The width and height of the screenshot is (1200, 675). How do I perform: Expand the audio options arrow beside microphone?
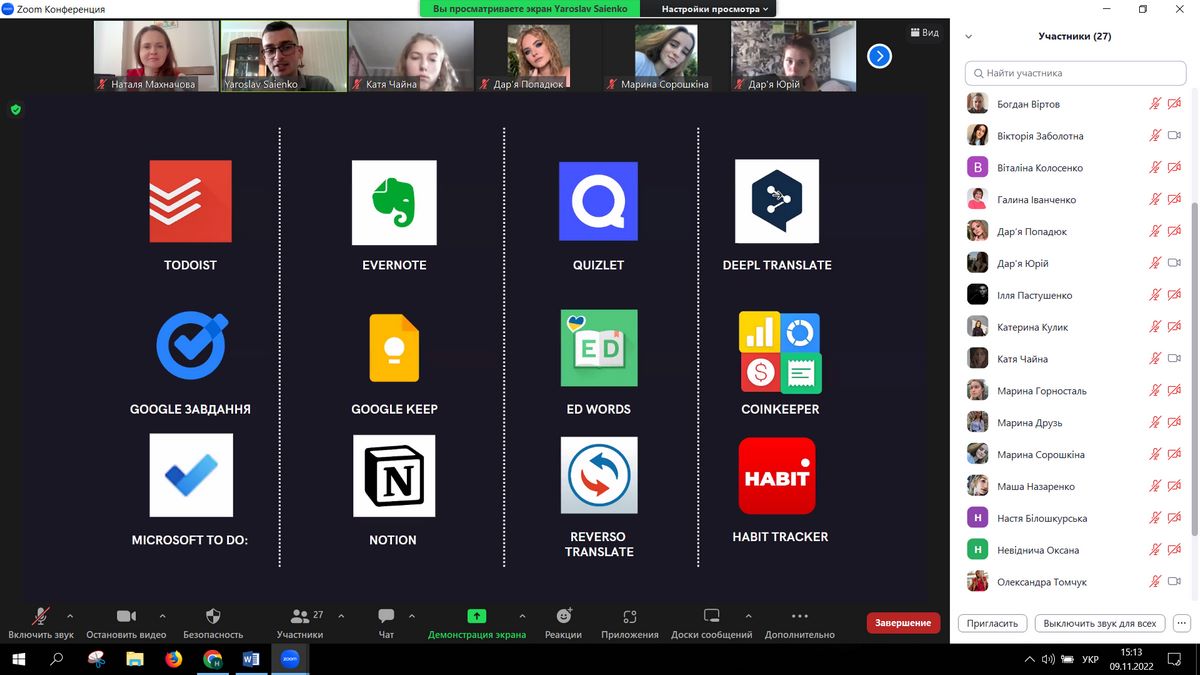70,616
